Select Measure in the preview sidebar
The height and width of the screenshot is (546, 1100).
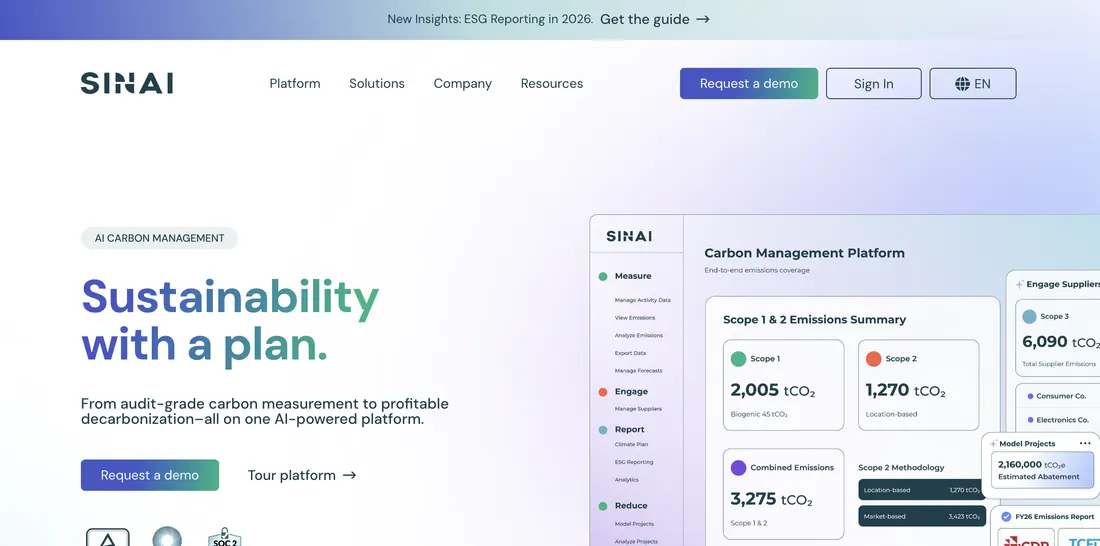pos(633,276)
